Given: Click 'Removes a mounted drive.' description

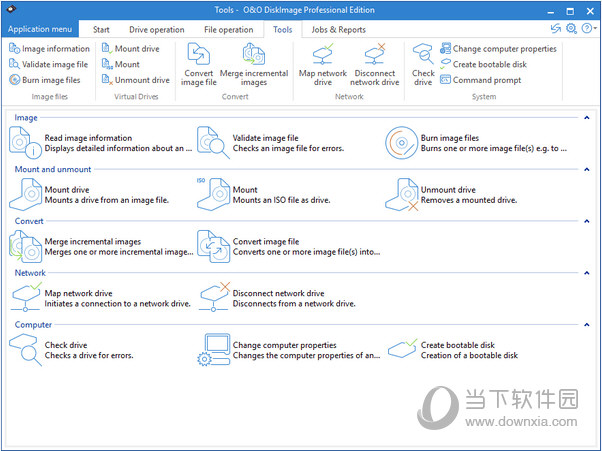Looking at the screenshot, I should pos(469,200).
